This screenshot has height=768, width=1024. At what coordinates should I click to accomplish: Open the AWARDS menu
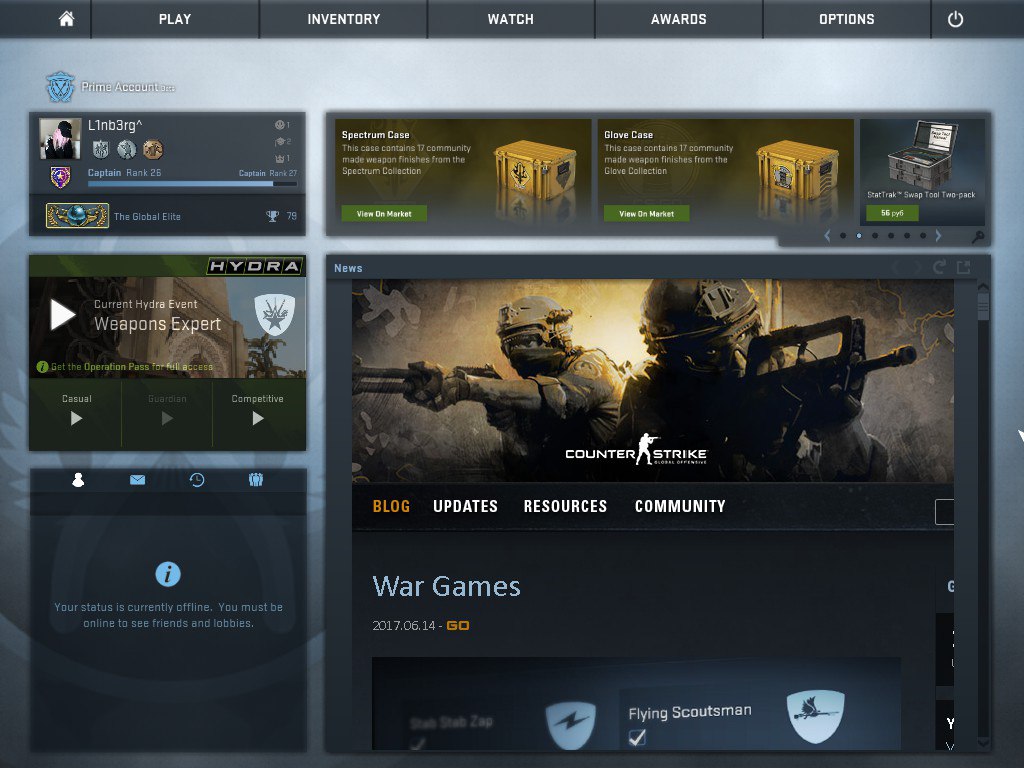click(x=679, y=19)
